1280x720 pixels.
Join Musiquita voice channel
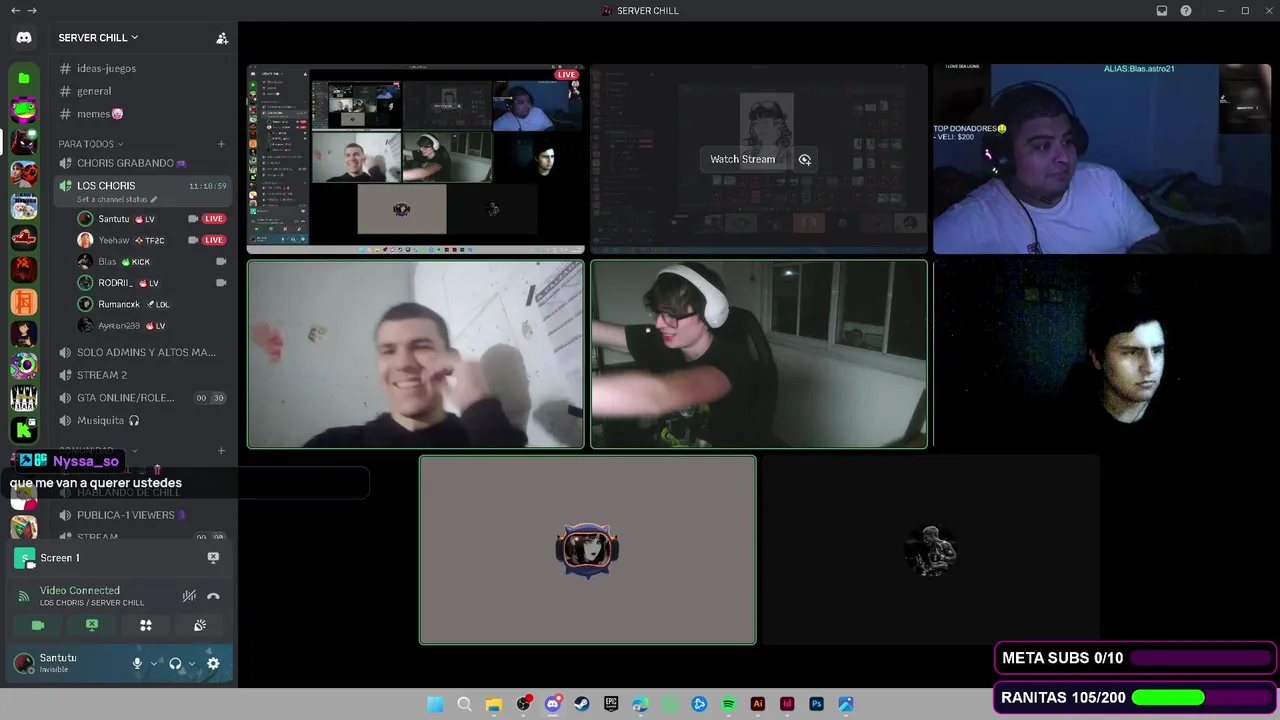(x=142, y=421)
